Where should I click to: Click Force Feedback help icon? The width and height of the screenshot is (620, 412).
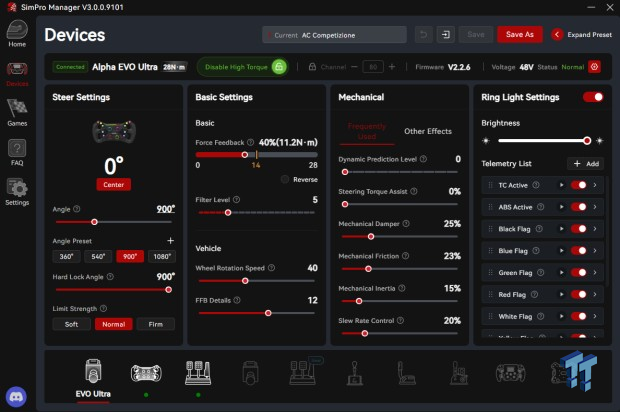pyautogui.click(x=250, y=142)
